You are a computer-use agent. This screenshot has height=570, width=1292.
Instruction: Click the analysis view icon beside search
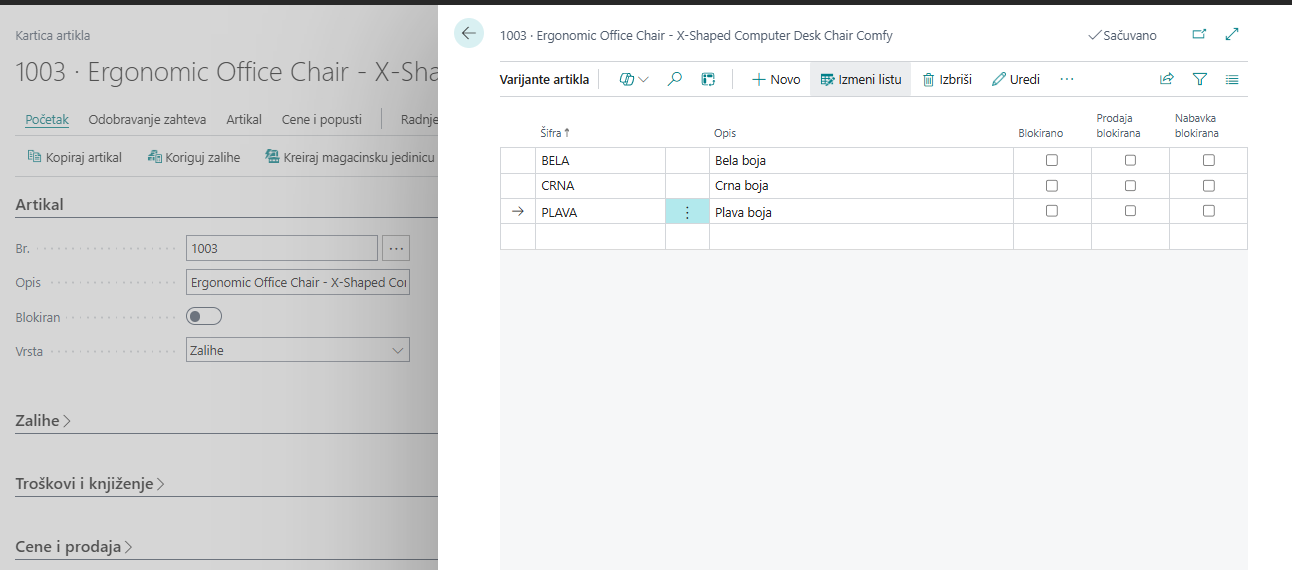point(708,79)
